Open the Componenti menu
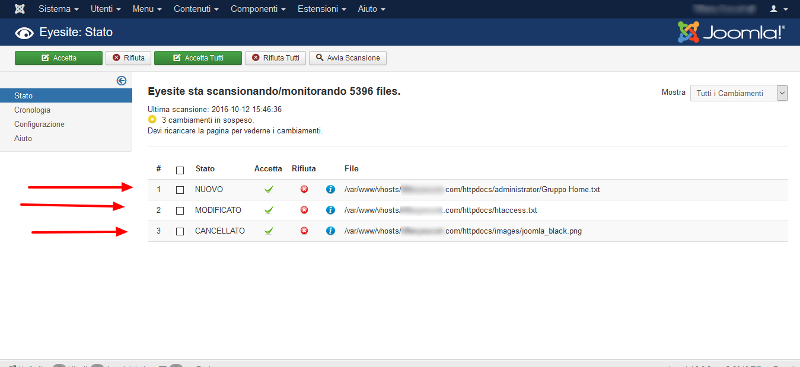Image resolution: width=800 pixels, height=367 pixels. tap(259, 9)
